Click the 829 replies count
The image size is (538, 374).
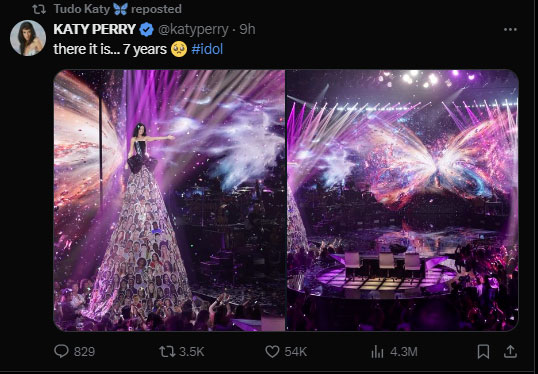tap(84, 352)
